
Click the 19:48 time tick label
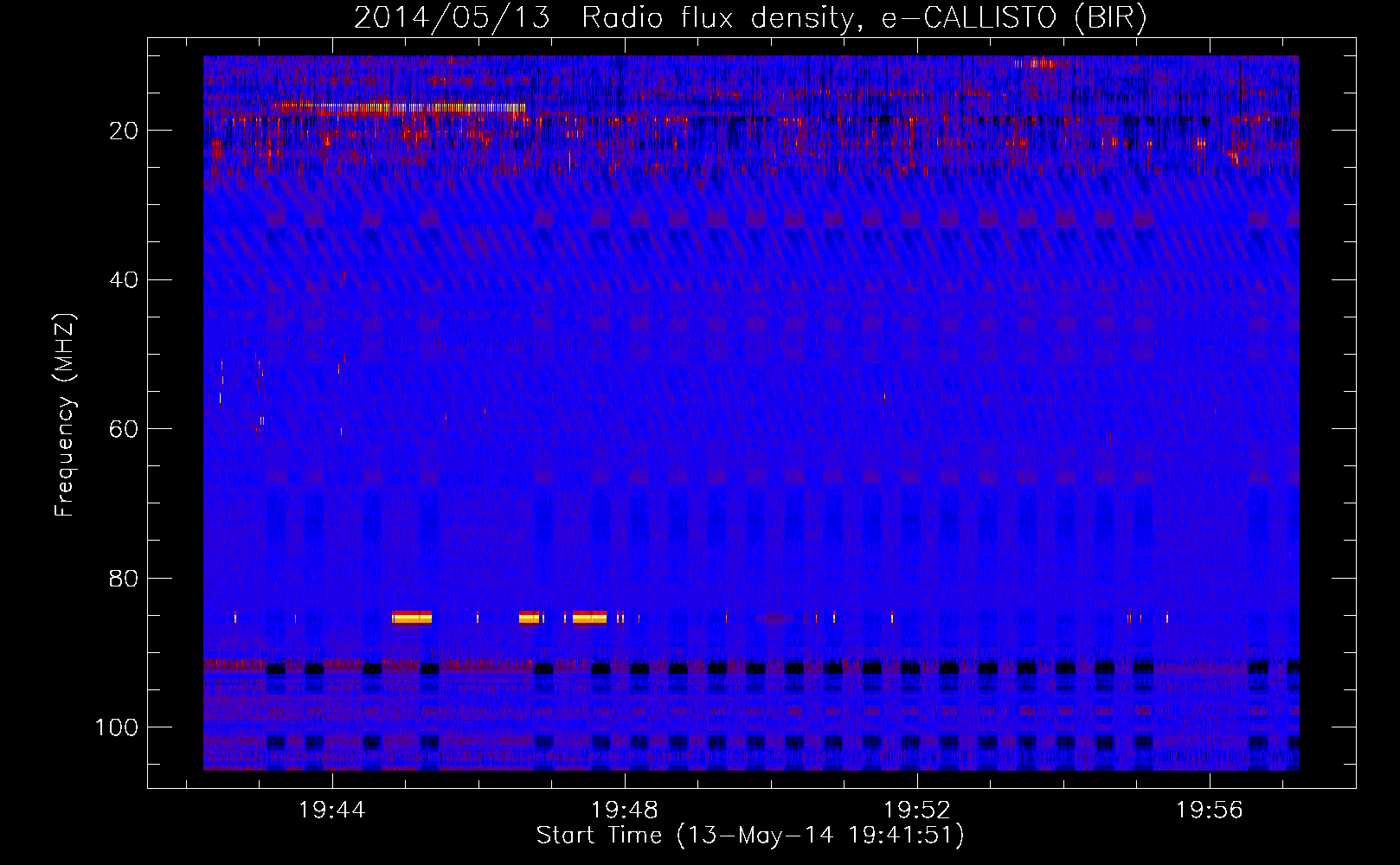[625, 810]
